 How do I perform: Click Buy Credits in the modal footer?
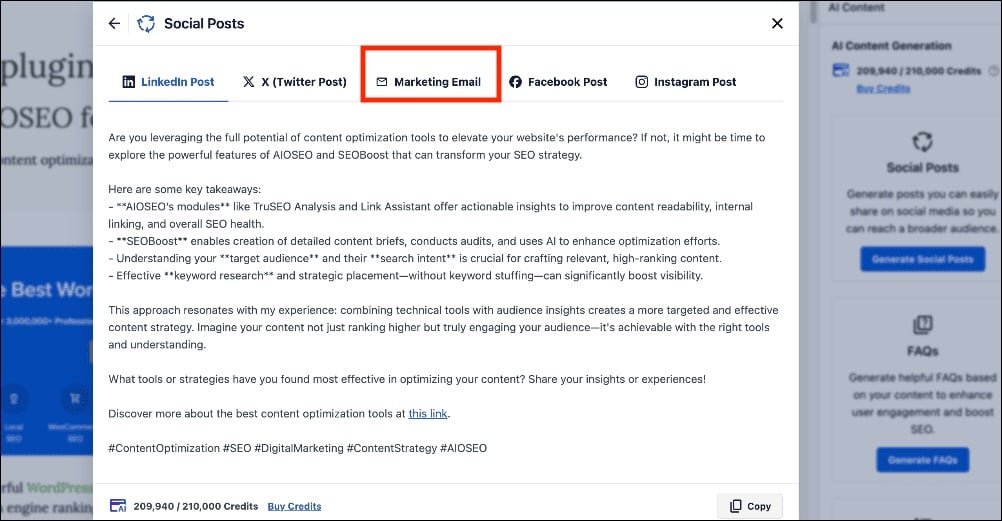pyautogui.click(x=294, y=506)
